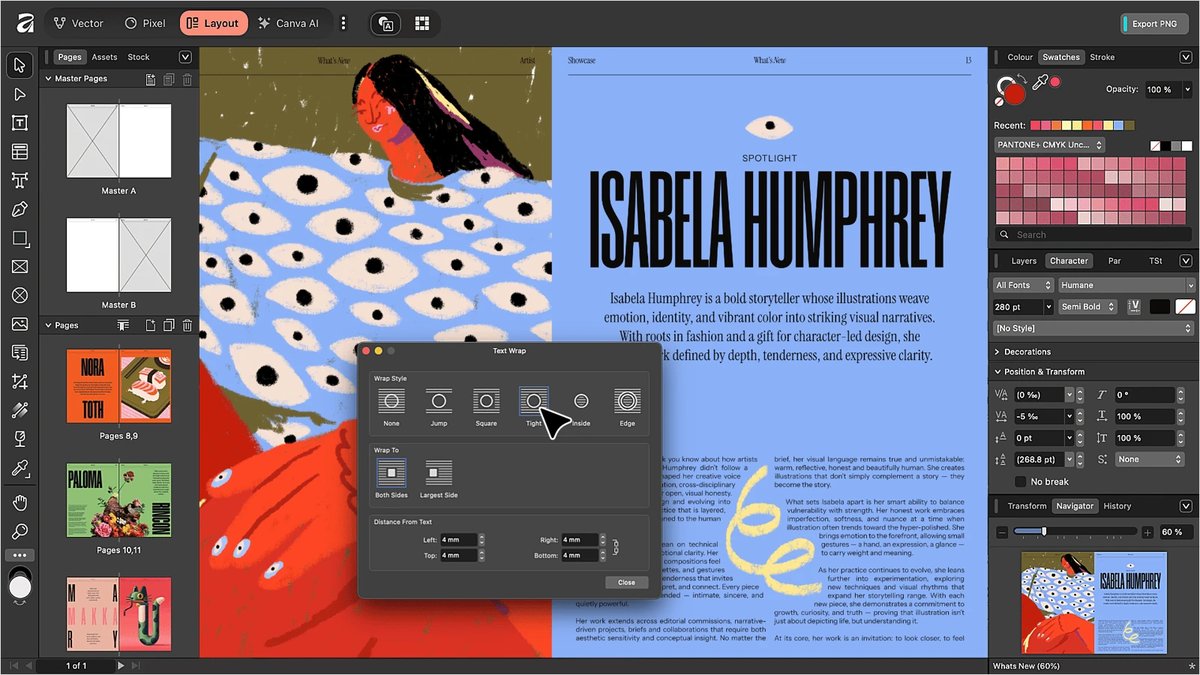Click the swatches panel eyedropper icon
This screenshot has width=1200, height=675.
(1038, 84)
